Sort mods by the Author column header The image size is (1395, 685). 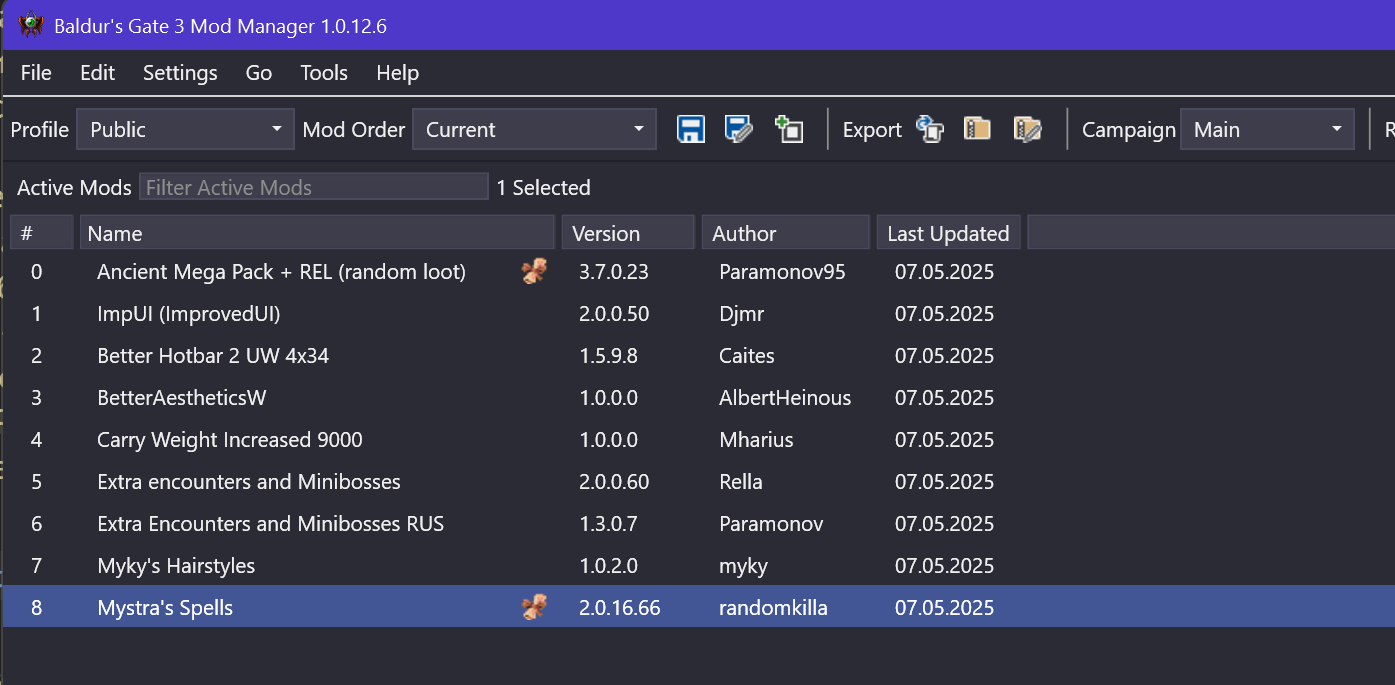[x=785, y=233]
